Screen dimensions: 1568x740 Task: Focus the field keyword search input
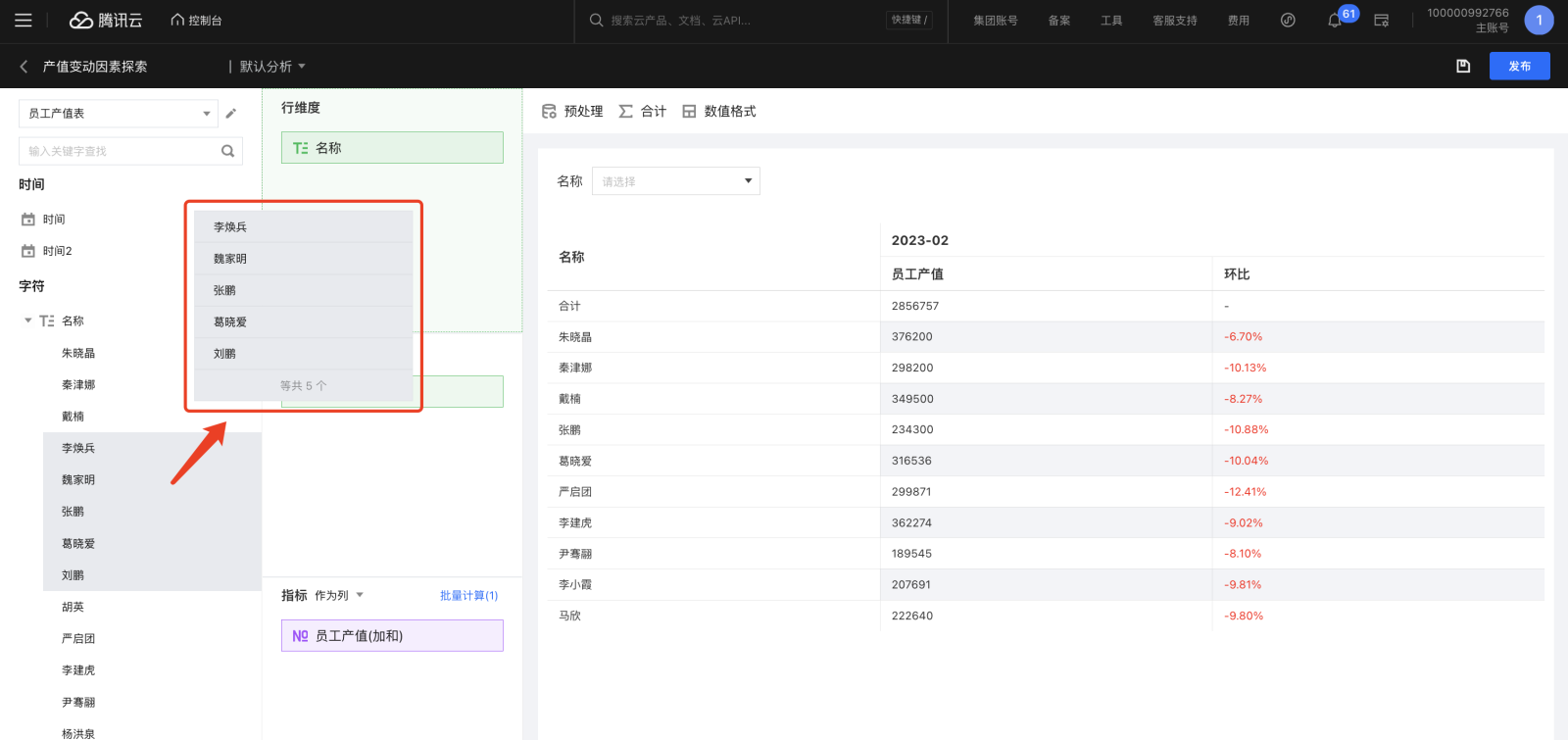point(118,151)
